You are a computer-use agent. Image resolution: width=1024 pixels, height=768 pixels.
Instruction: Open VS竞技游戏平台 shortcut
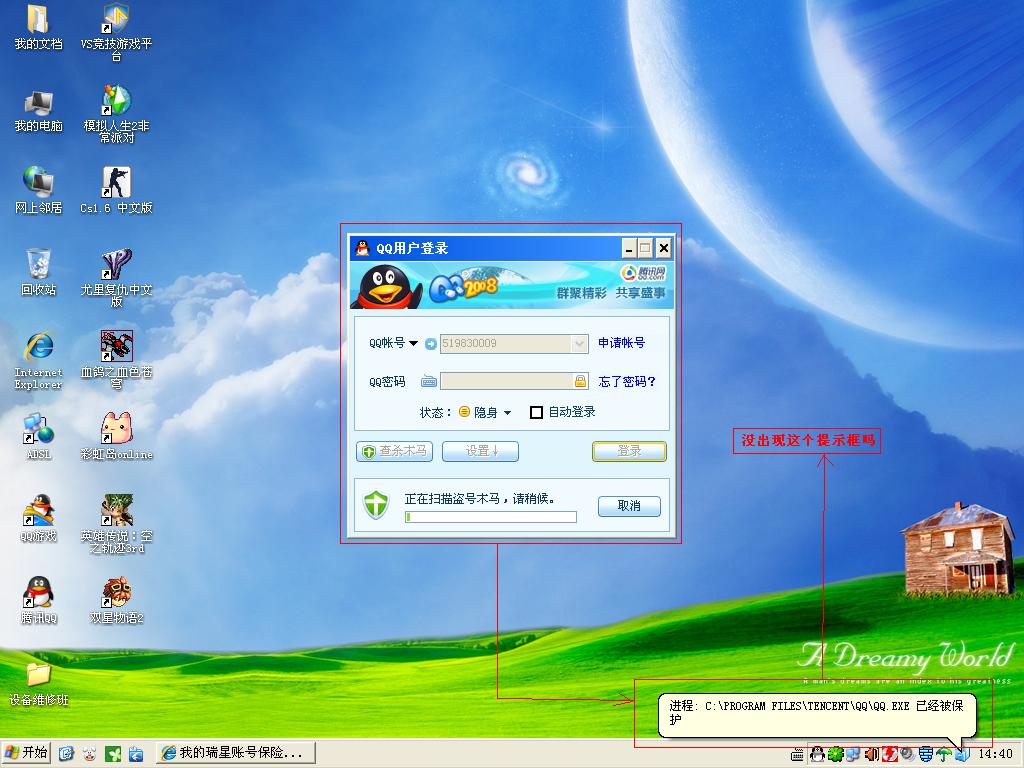point(116,31)
